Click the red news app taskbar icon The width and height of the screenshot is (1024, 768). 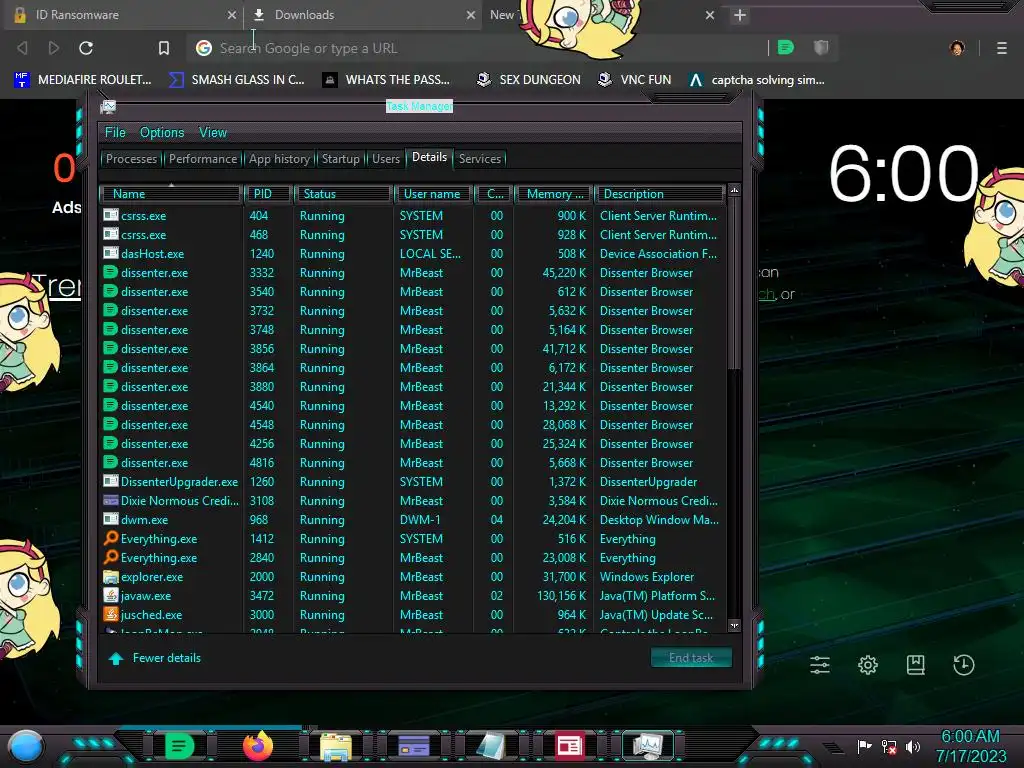pos(569,746)
